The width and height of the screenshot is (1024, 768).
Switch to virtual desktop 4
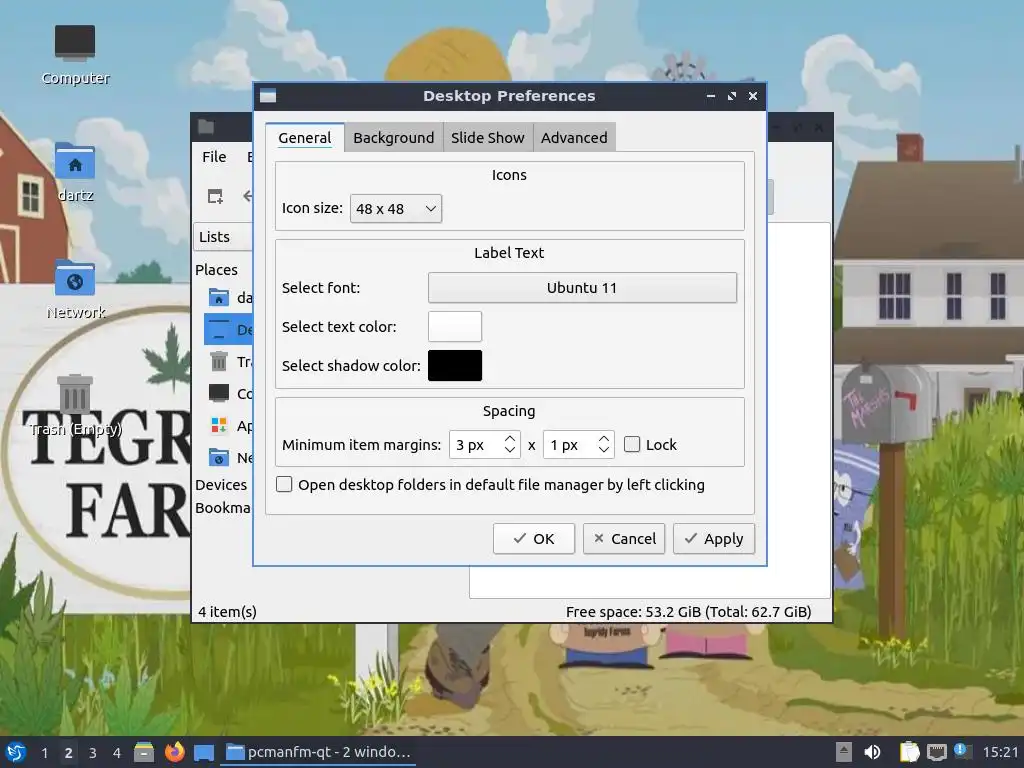pyautogui.click(x=117, y=752)
